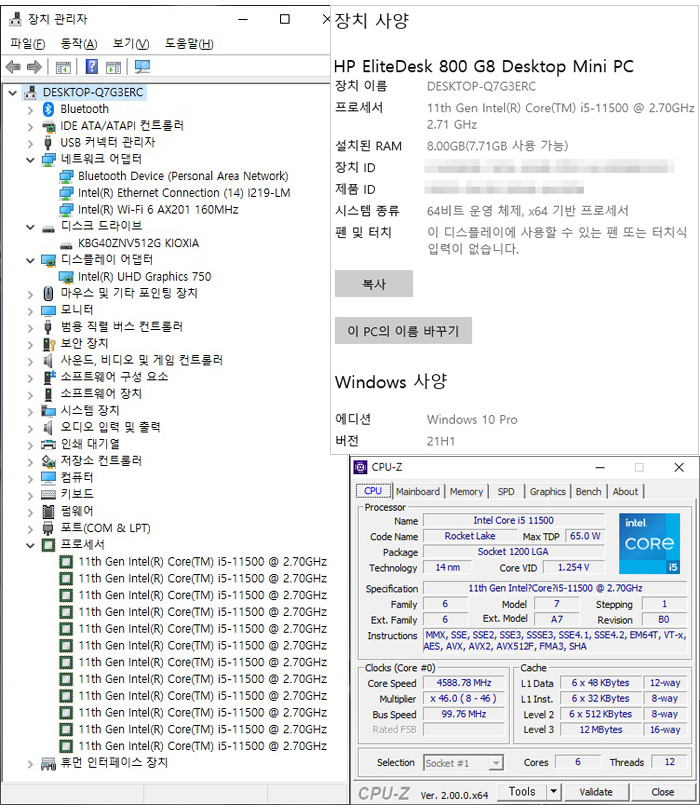Screen dimensions: 700x808
Task: Select the 인쇄 대기열 printer icon
Action: [48, 444]
